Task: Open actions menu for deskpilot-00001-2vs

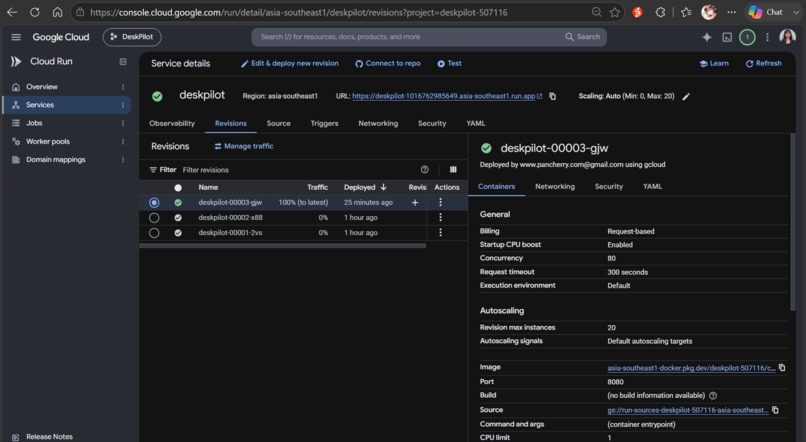Action: click(x=441, y=233)
